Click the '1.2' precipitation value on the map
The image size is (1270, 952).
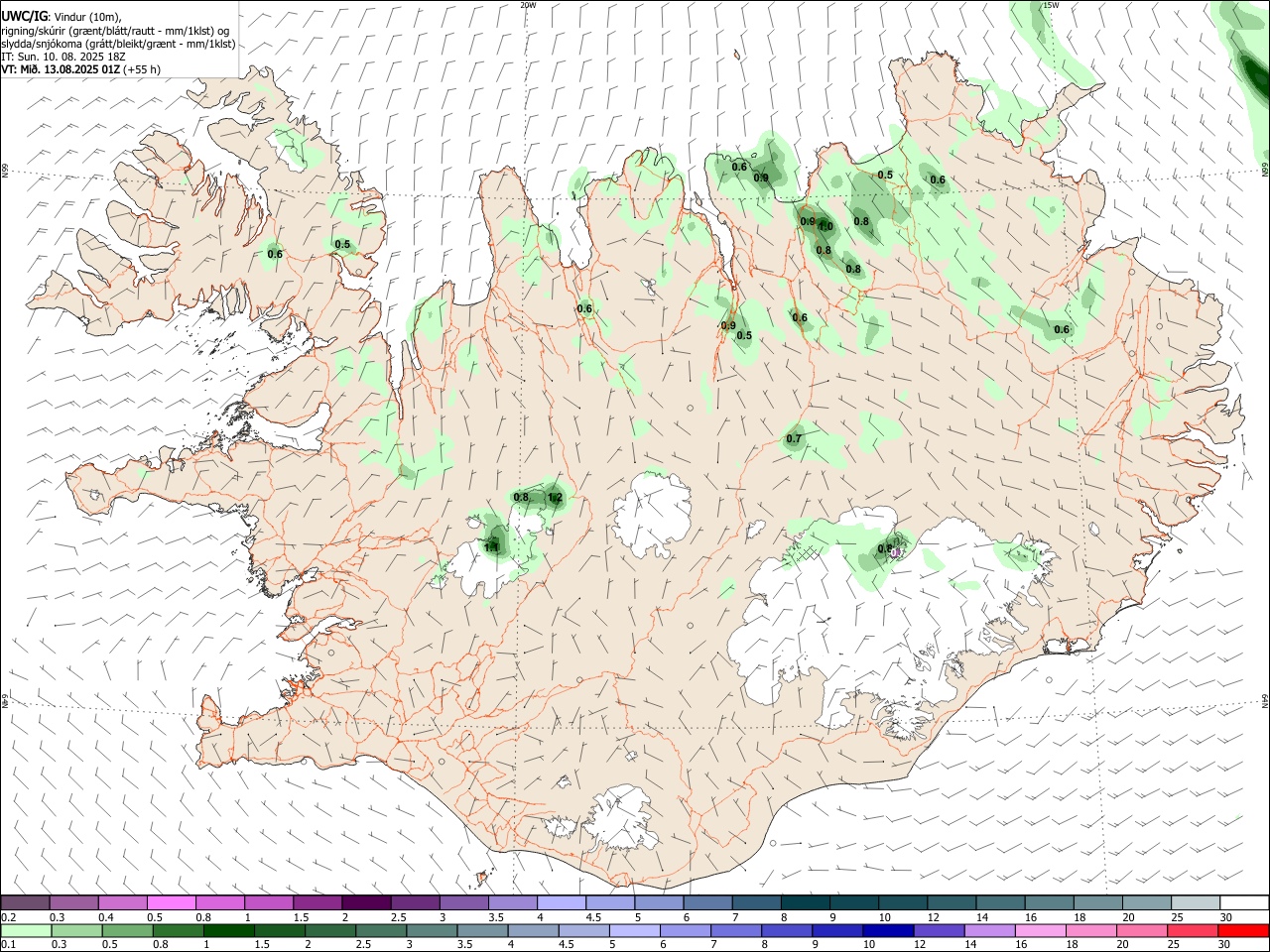coord(555,498)
